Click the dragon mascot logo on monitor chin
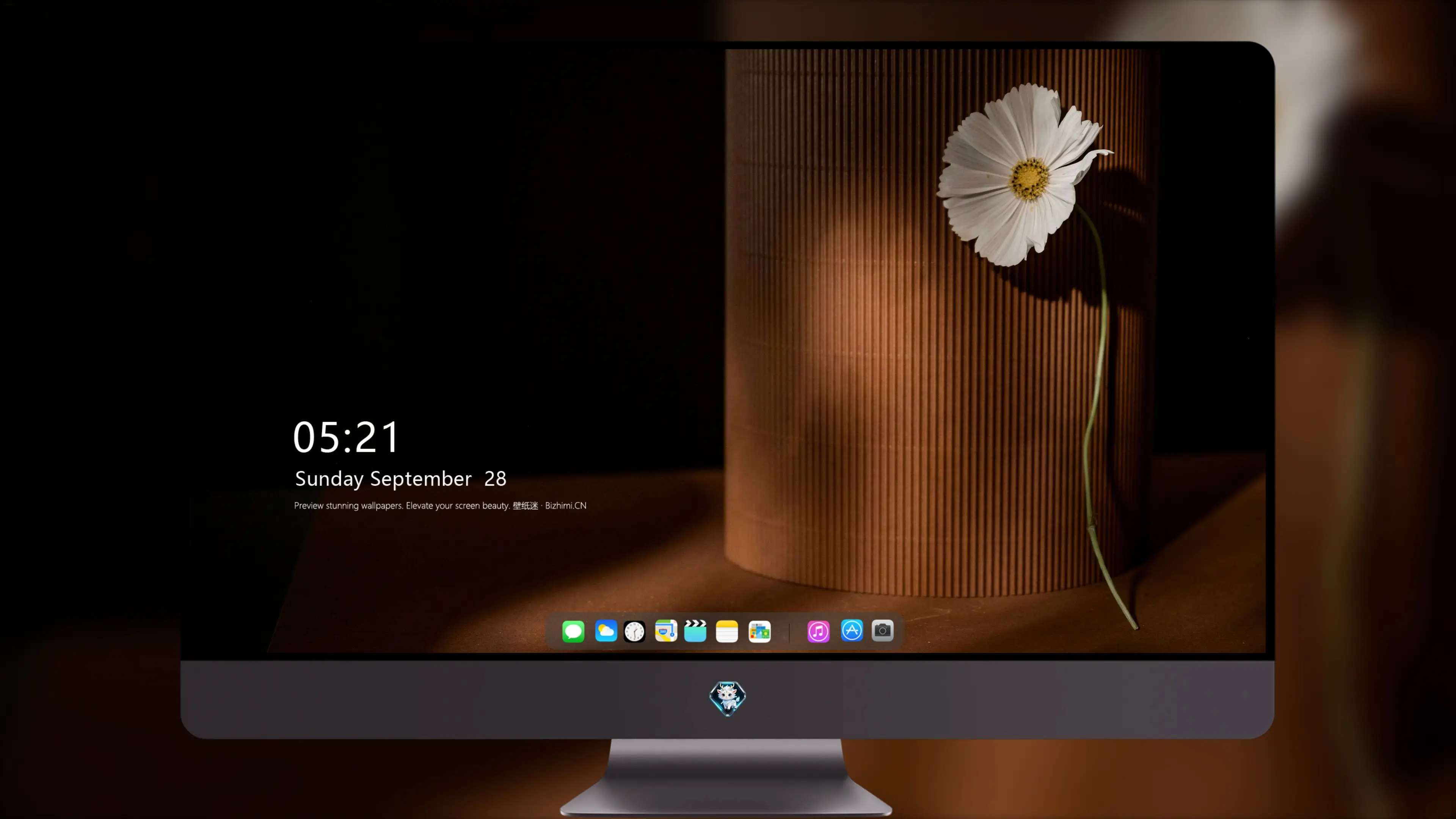The width and height of the screenshot is (1456, 819). (728, 698)
